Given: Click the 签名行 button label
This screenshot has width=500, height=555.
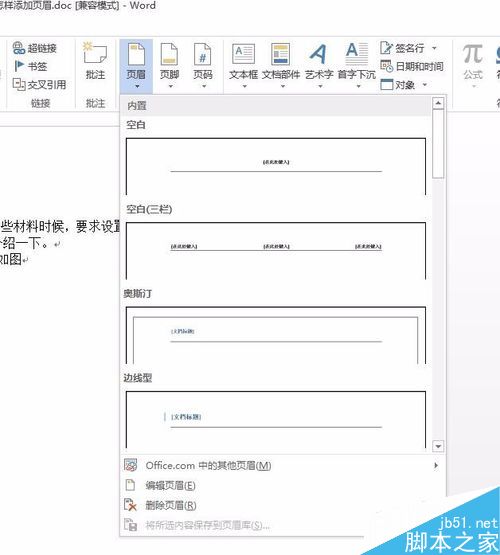Looking at the screenshot, I should 409,48.
